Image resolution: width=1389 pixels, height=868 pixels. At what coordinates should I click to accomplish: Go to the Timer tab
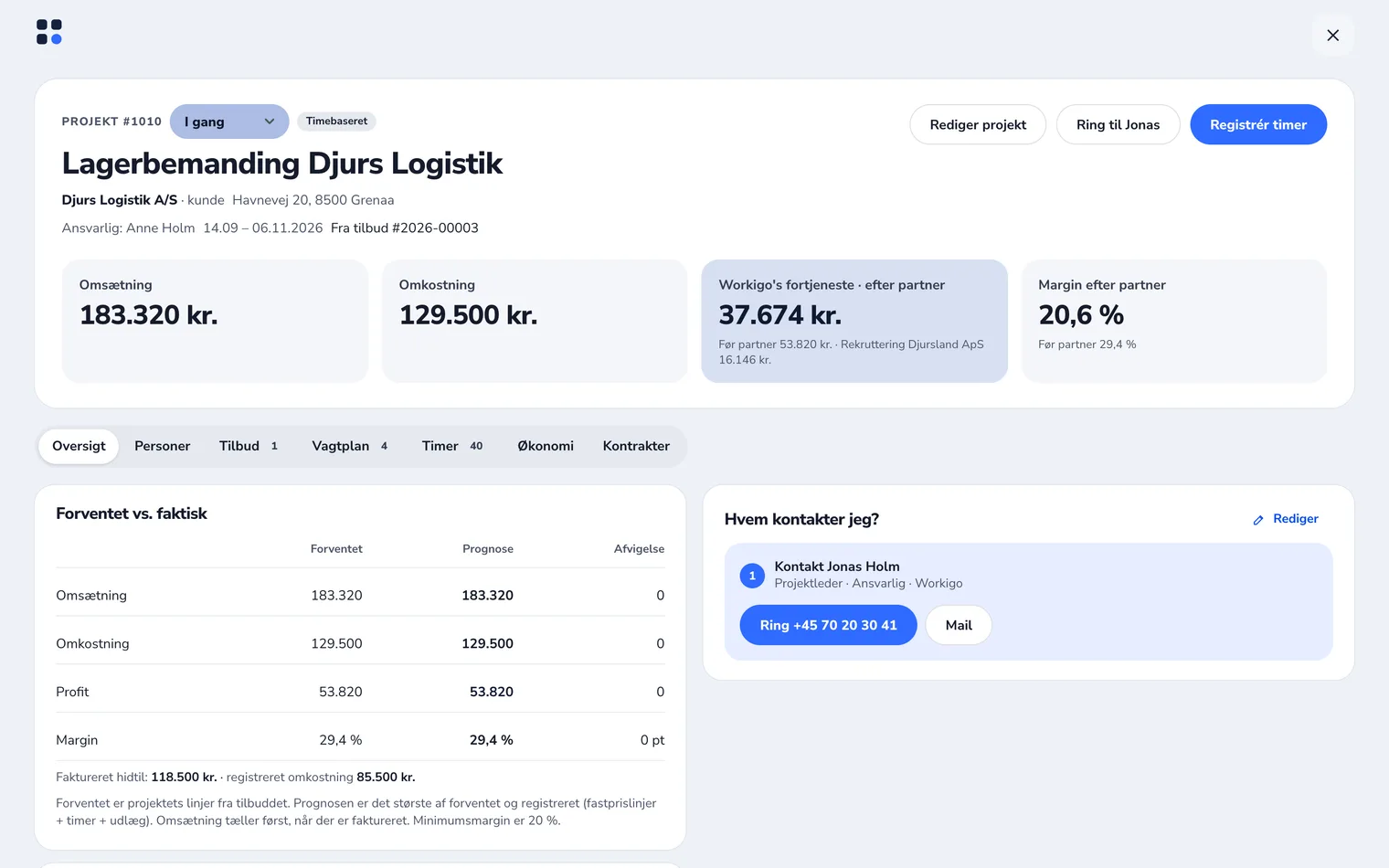(452, 446)
